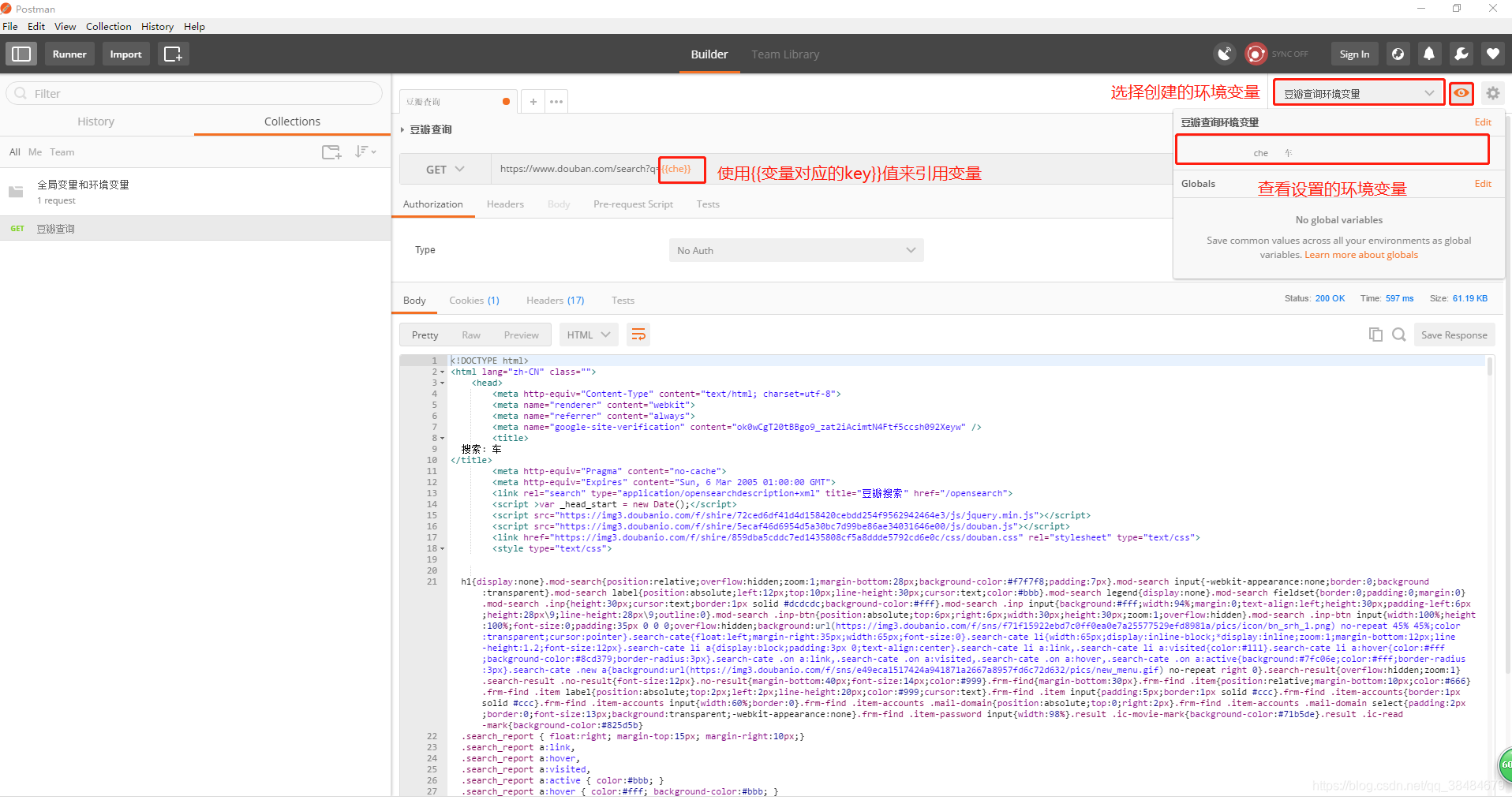Edit the 豆瓣查询环境变量 environment
This screenshot has width=1512, height=800.
point(1483,122)
